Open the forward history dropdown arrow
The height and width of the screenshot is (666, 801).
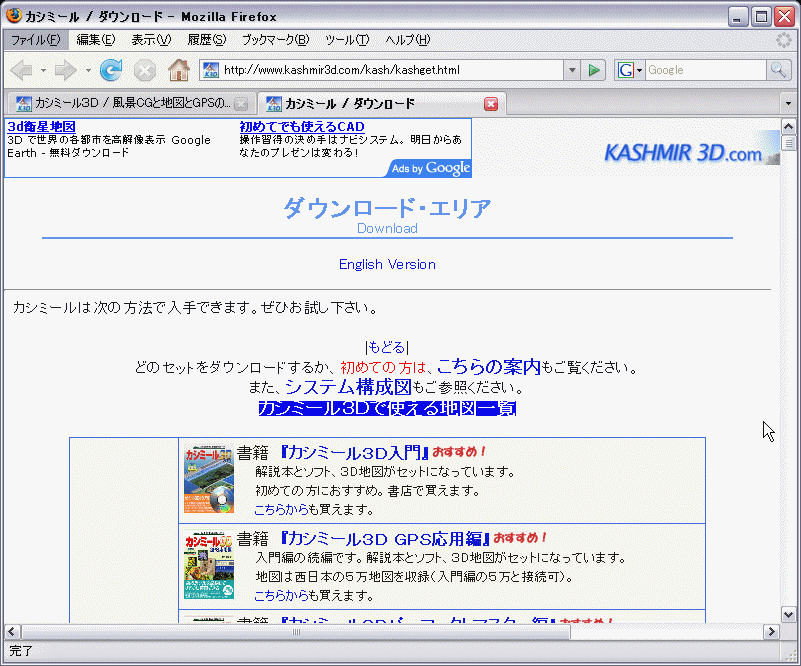click(x=88, y=70)
